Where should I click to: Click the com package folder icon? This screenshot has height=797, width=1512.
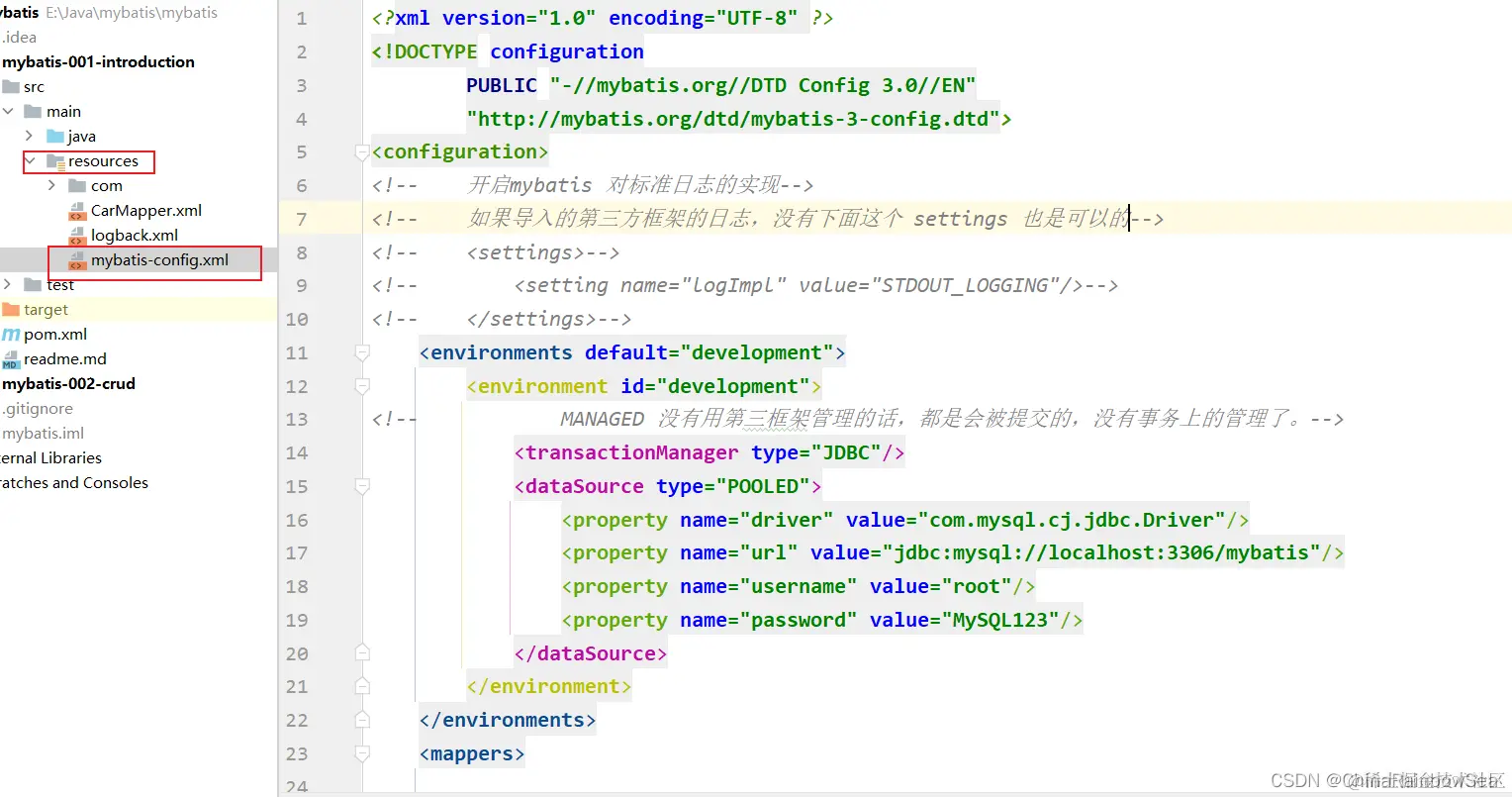pos(77,186)
